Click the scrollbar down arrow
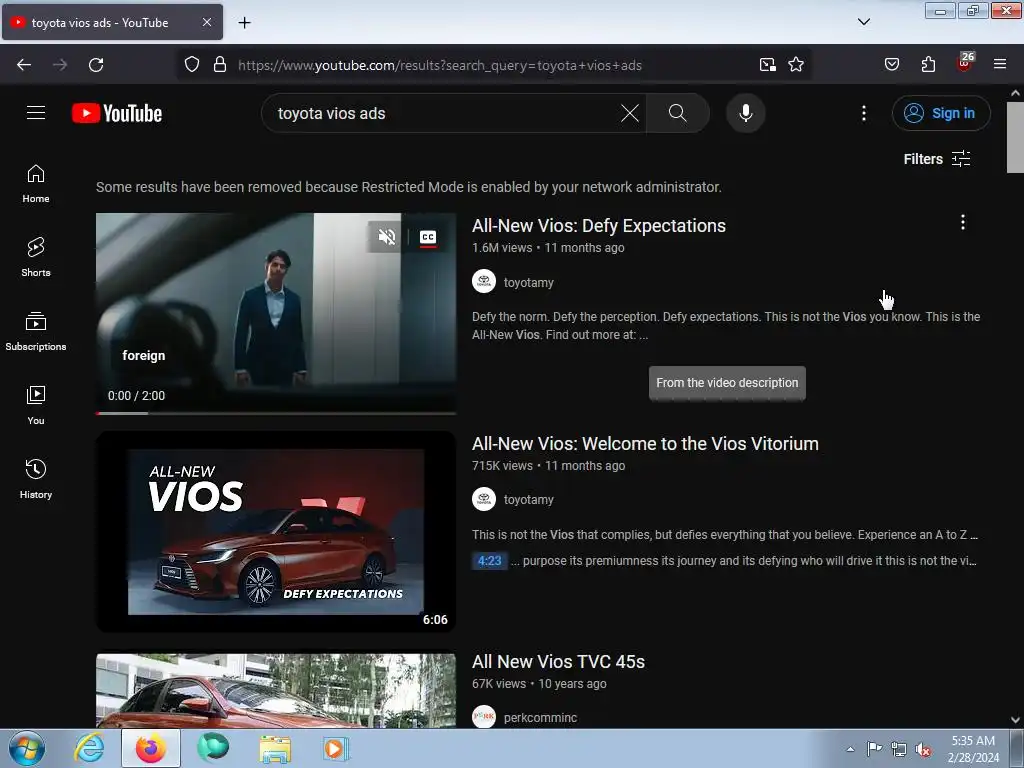1024x768 pixels. [x=1015, y=720]
